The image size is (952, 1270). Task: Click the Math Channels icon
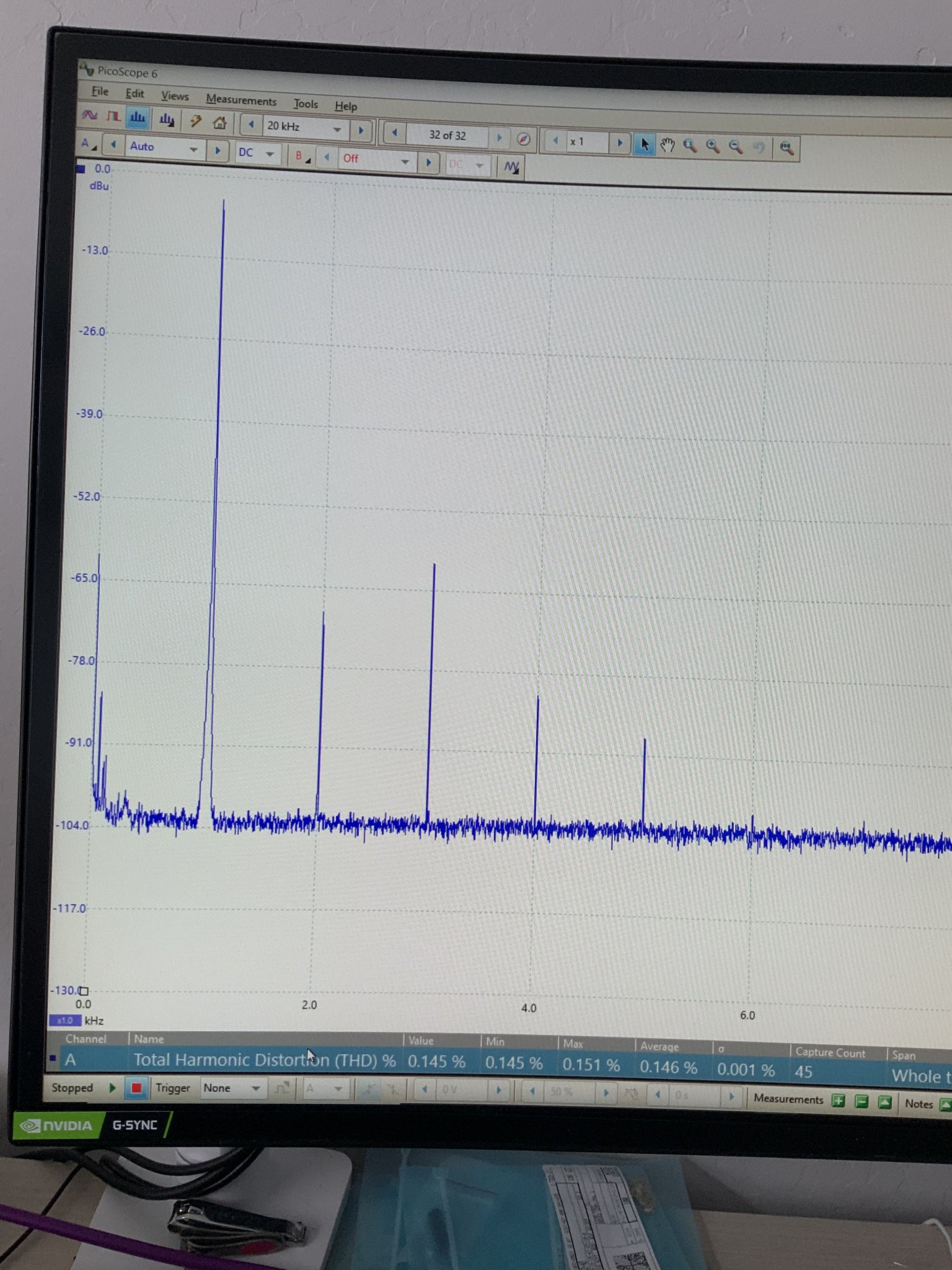(x=512, y=167)
